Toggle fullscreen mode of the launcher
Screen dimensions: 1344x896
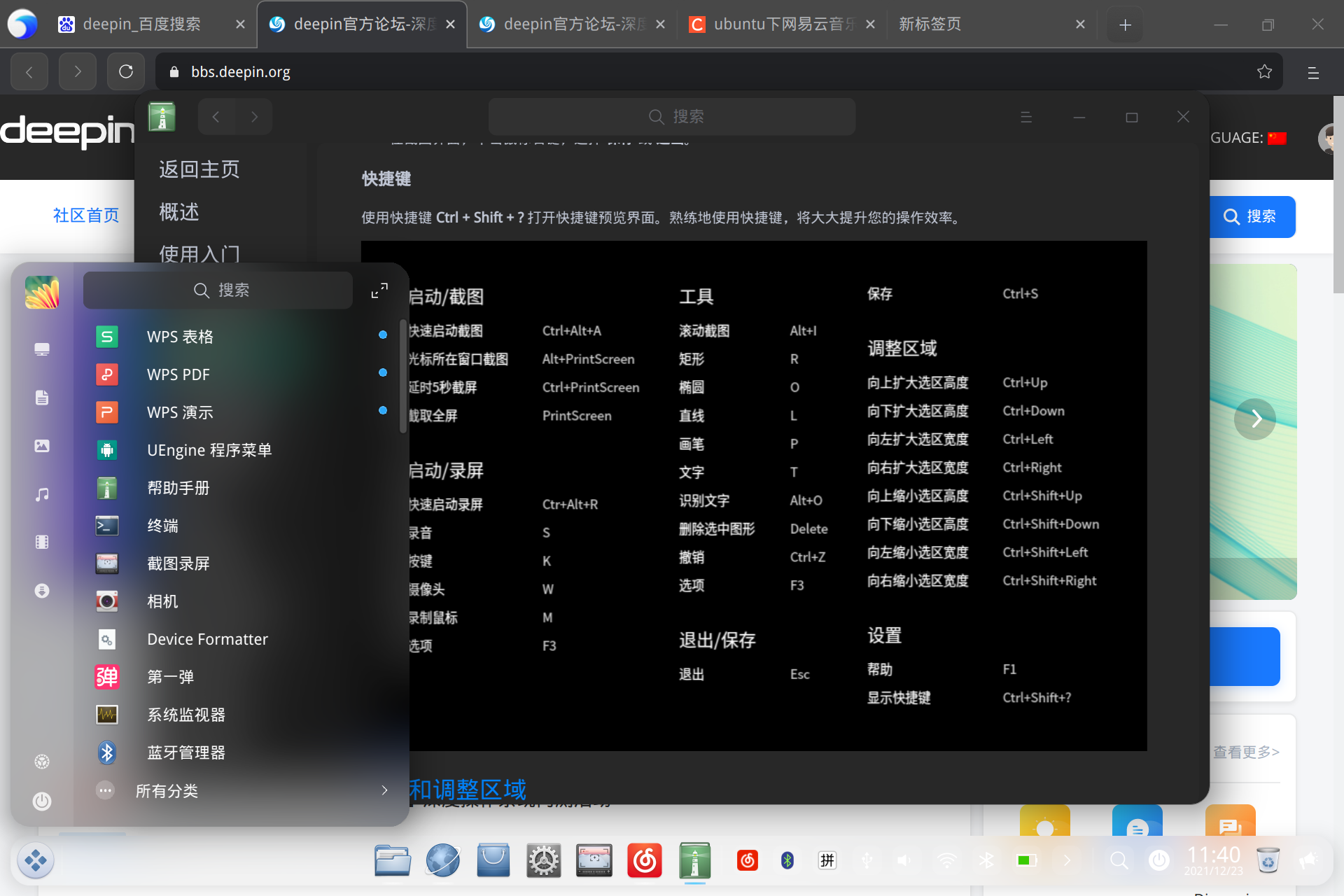pyautogui.click(x=379, y=290)
